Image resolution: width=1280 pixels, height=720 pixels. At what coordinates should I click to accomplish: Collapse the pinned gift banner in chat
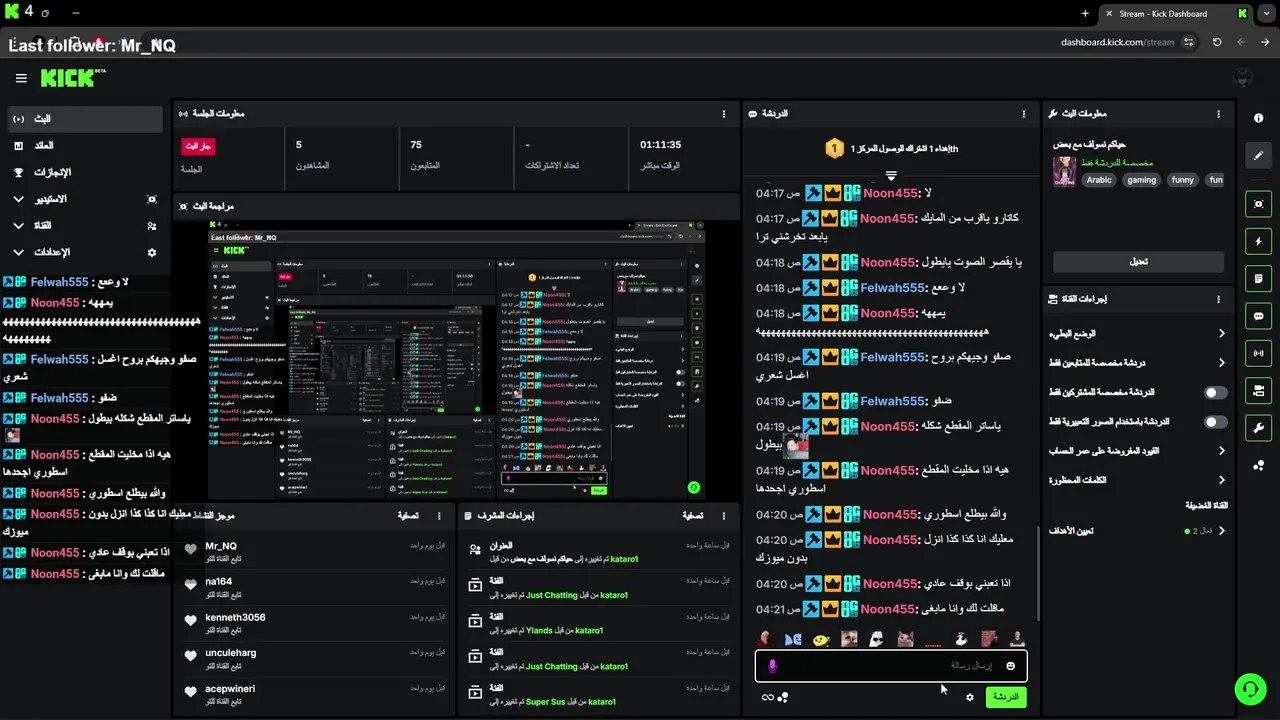coord(891,175)
